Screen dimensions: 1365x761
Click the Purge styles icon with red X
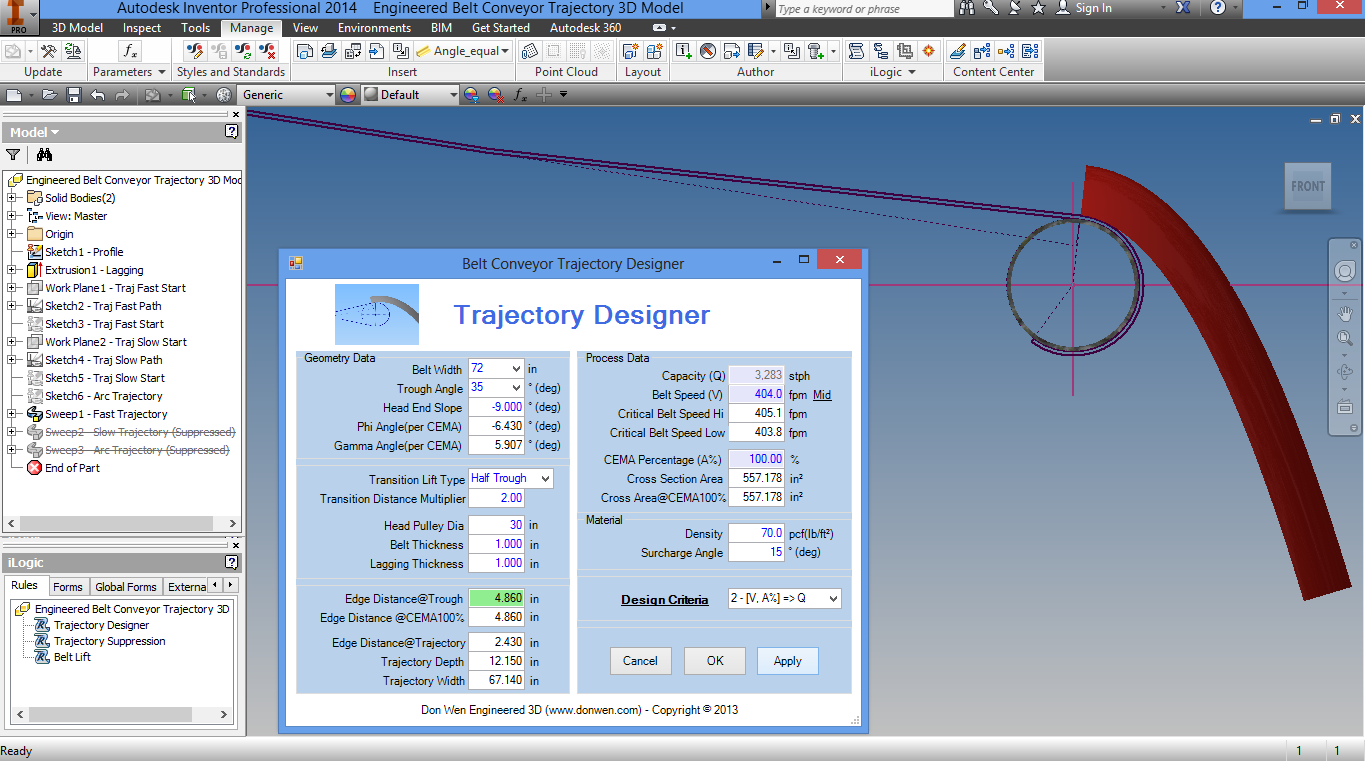(267, 51)
